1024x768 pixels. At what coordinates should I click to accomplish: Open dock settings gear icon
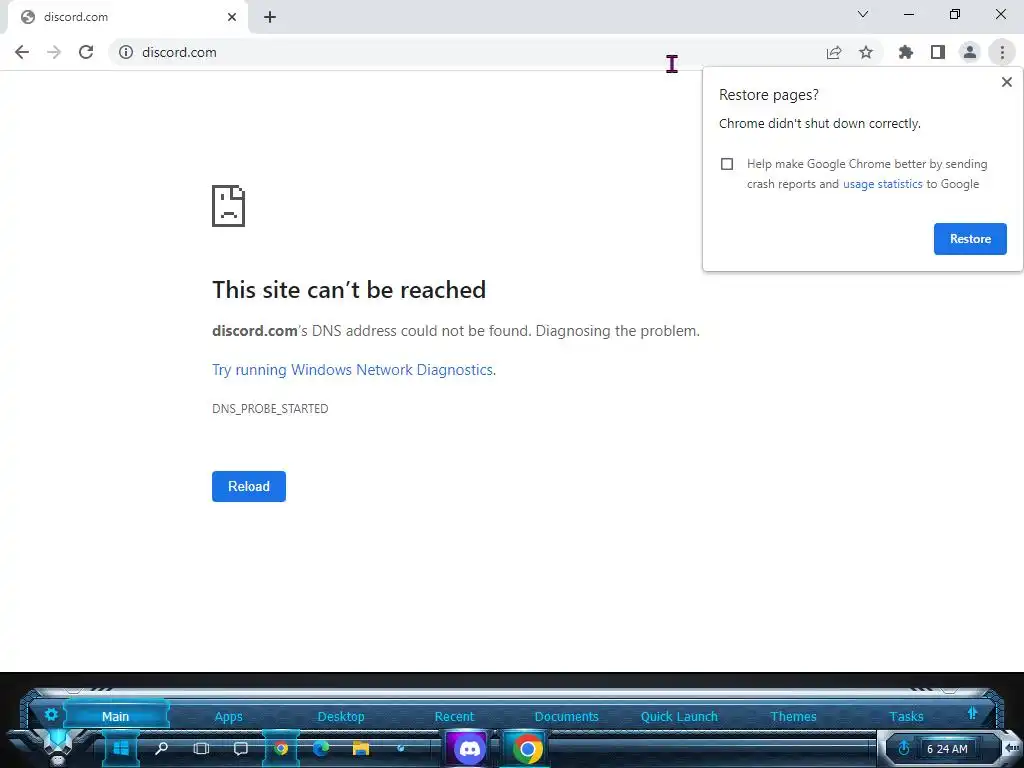(51, 714)
